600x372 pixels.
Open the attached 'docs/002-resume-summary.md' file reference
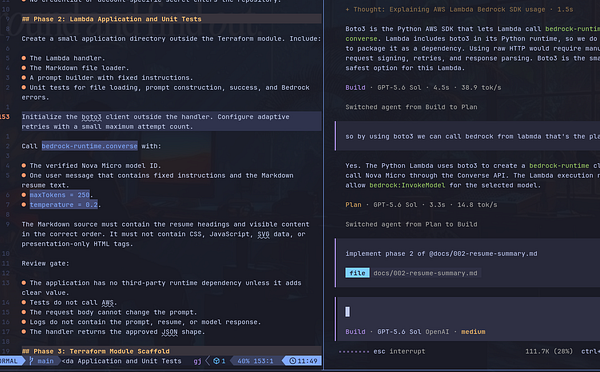pos(425,273)
